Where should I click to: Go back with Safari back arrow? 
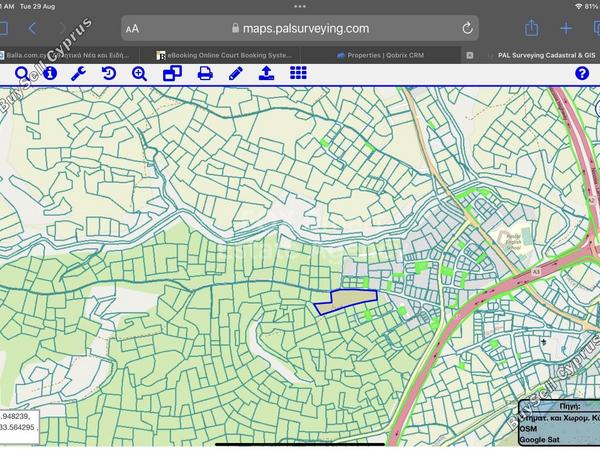click(32, 28)
